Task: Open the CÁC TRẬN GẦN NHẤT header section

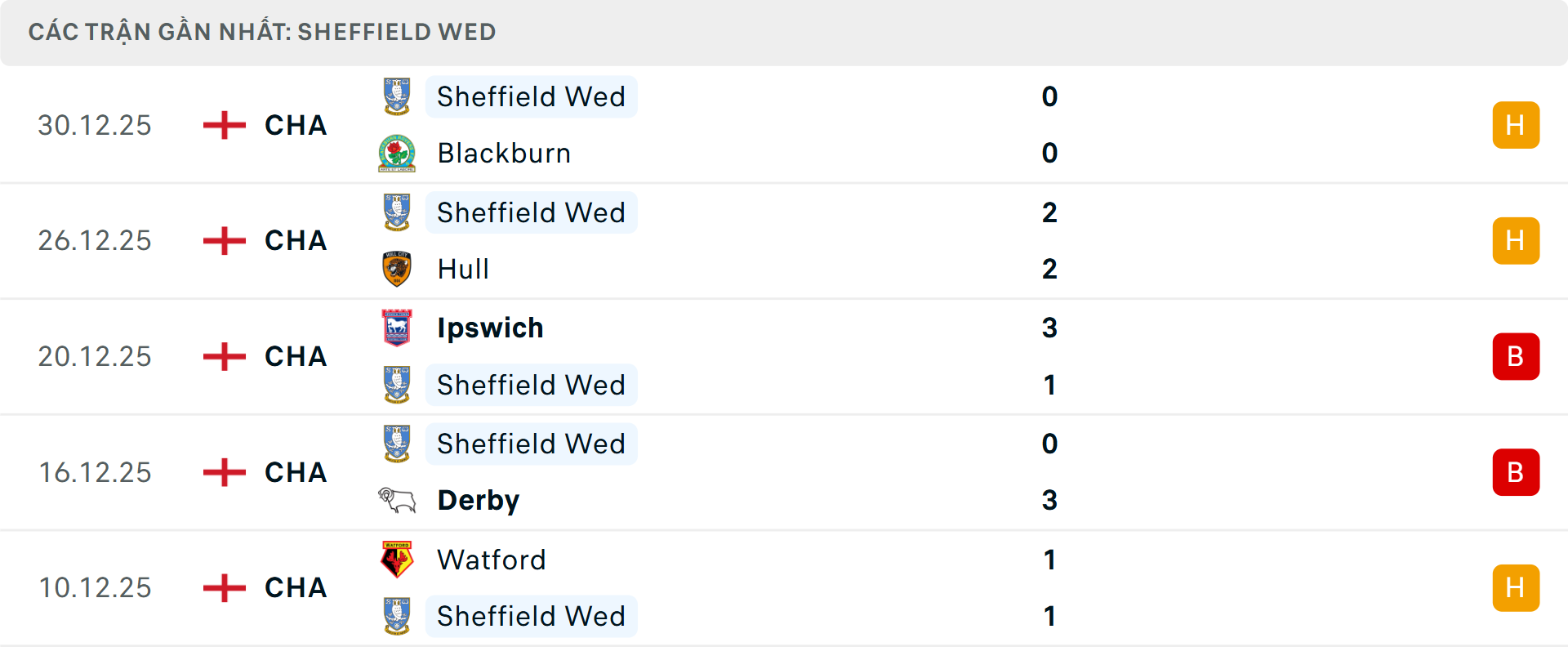Action: pos(262,32)
